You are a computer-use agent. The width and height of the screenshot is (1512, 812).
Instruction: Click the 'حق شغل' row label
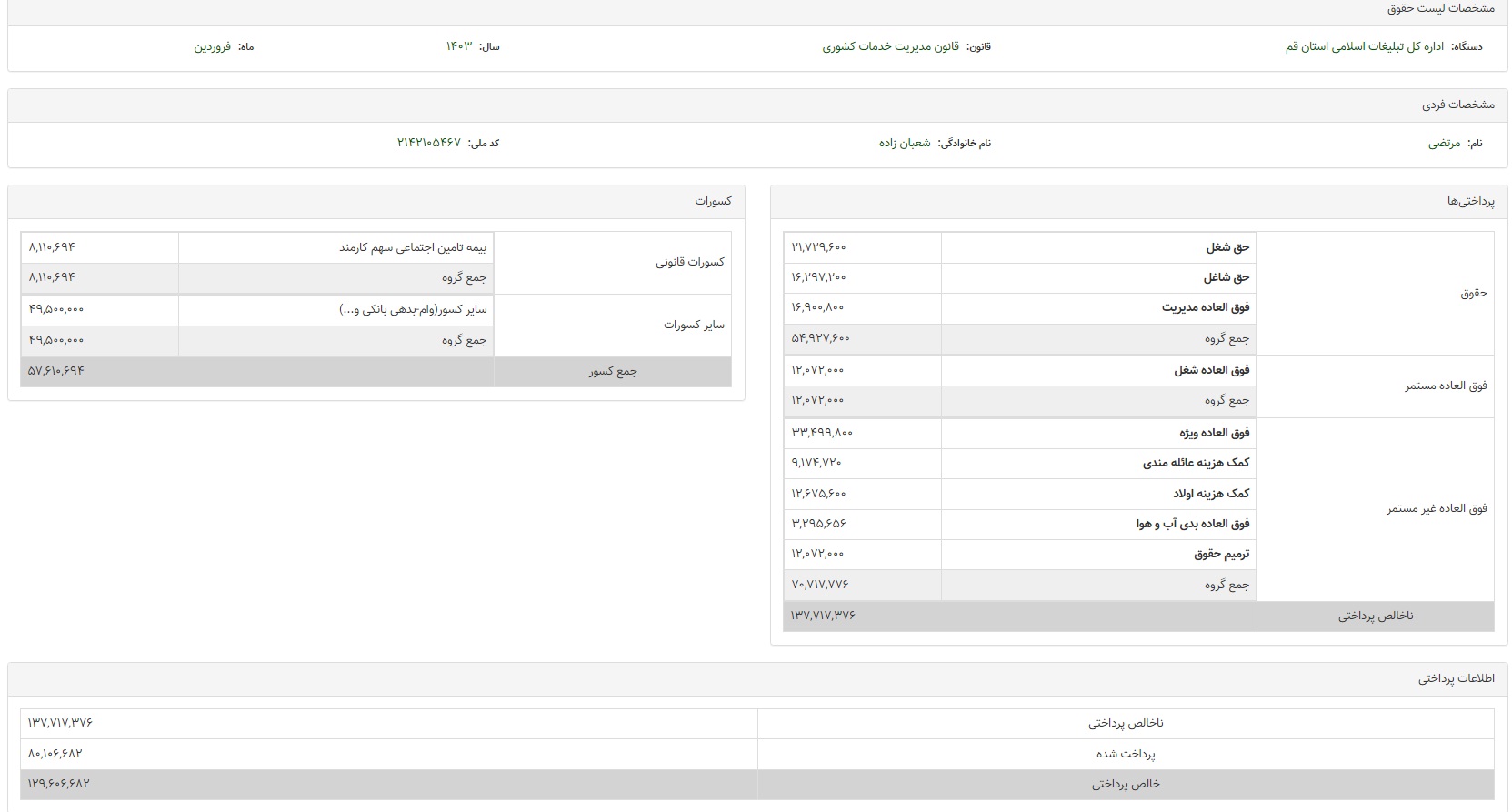1227,247
